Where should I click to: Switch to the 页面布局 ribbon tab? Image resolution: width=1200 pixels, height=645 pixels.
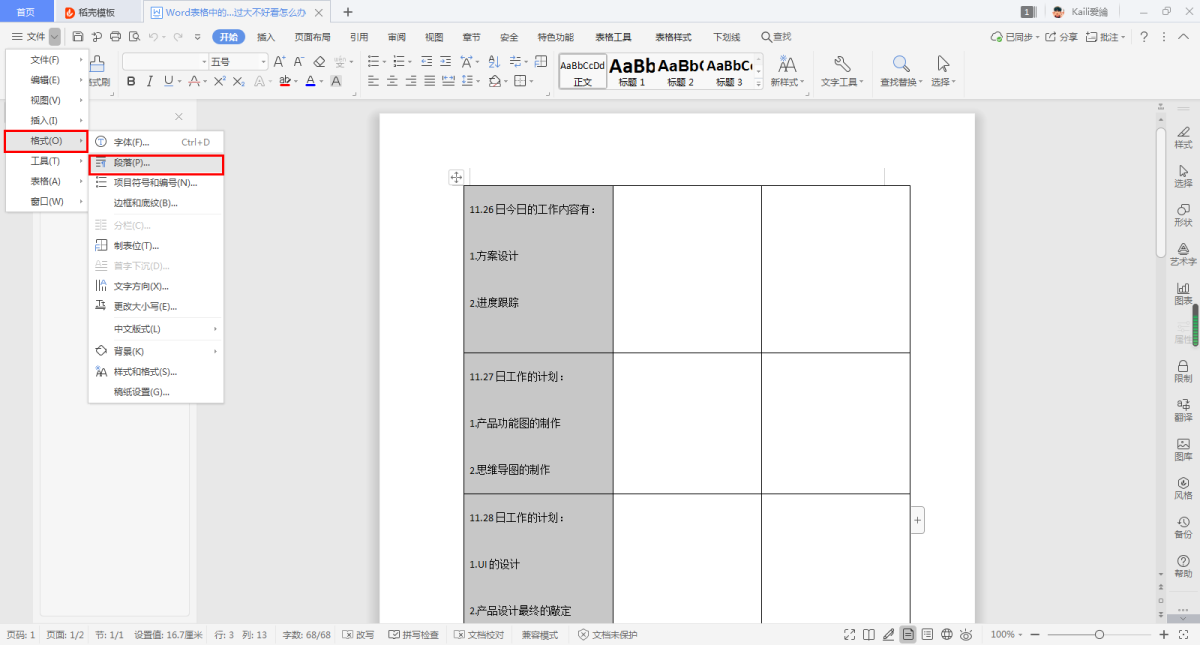point(312,37)
